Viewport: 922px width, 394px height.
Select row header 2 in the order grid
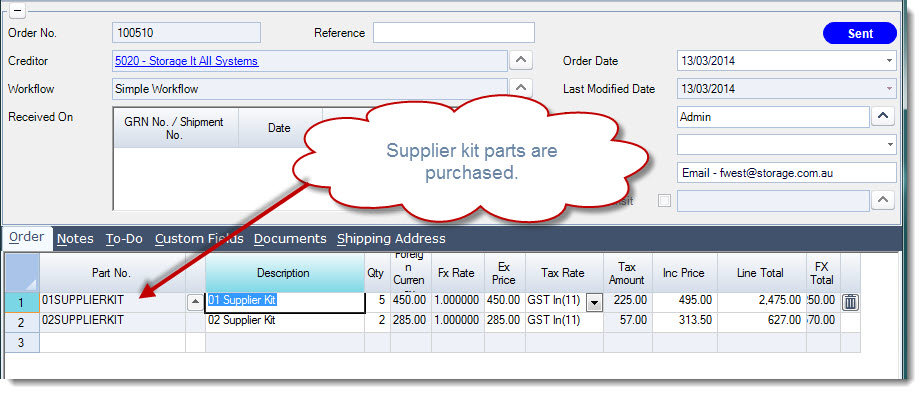(x=21, y=322)
